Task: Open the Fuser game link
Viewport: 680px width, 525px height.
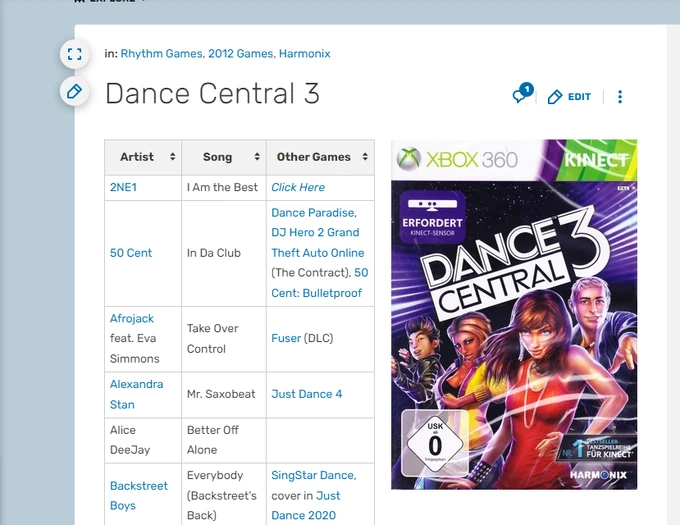Action: coord(286,338)
